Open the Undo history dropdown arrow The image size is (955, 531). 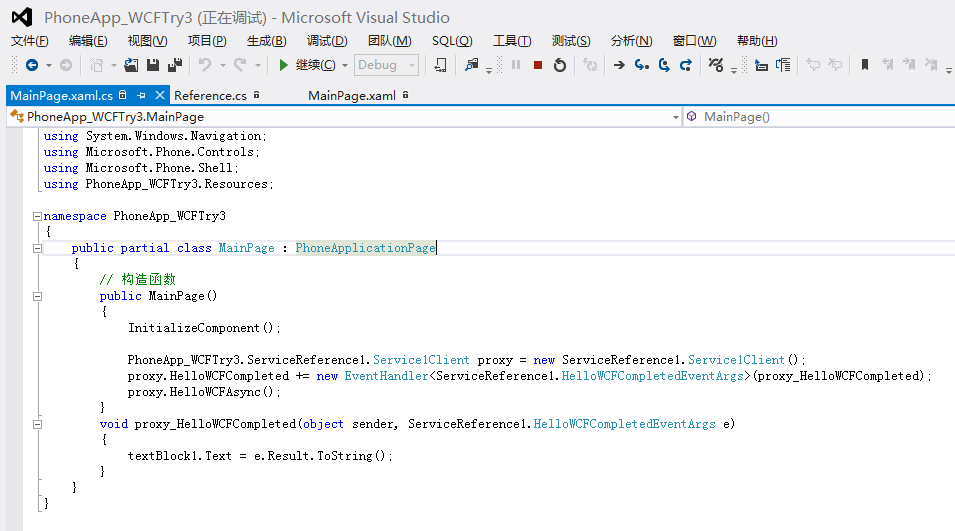pyautogui.click(x=222, y=65)
